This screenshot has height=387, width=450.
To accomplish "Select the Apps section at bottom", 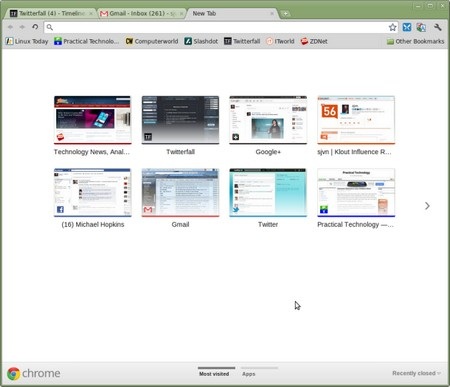I will click(x=249, y=374).
